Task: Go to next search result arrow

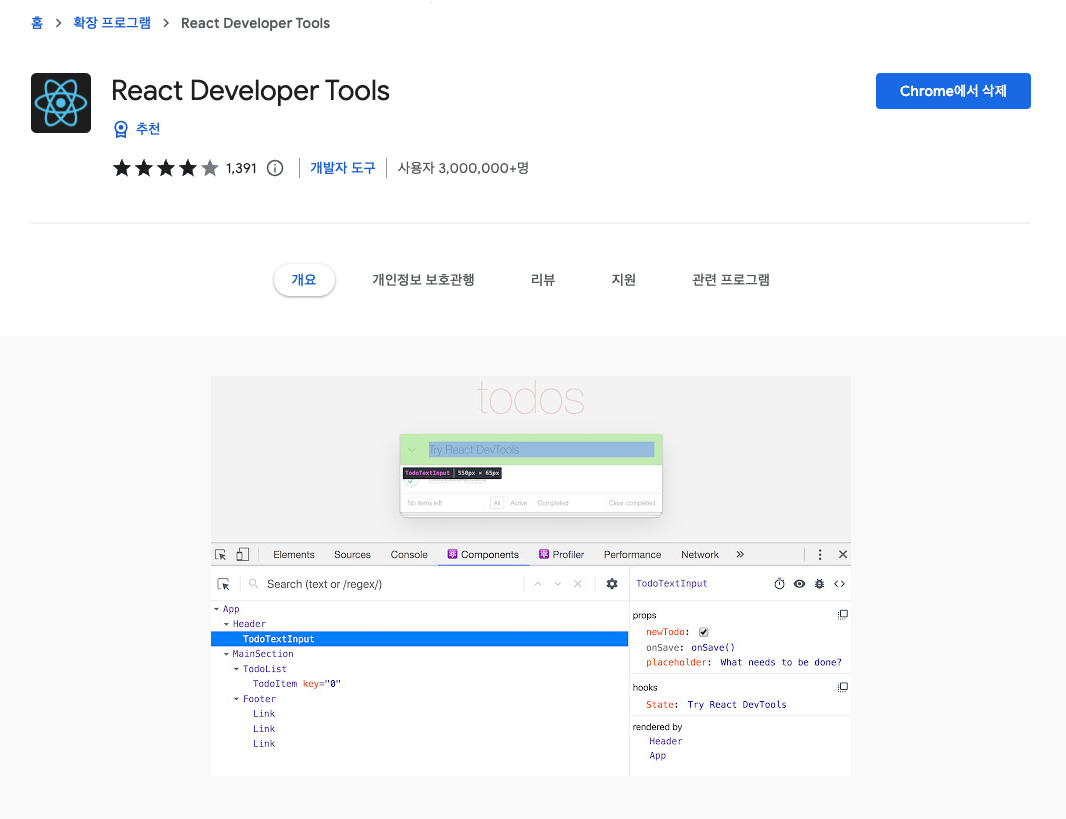Action: 557,584
